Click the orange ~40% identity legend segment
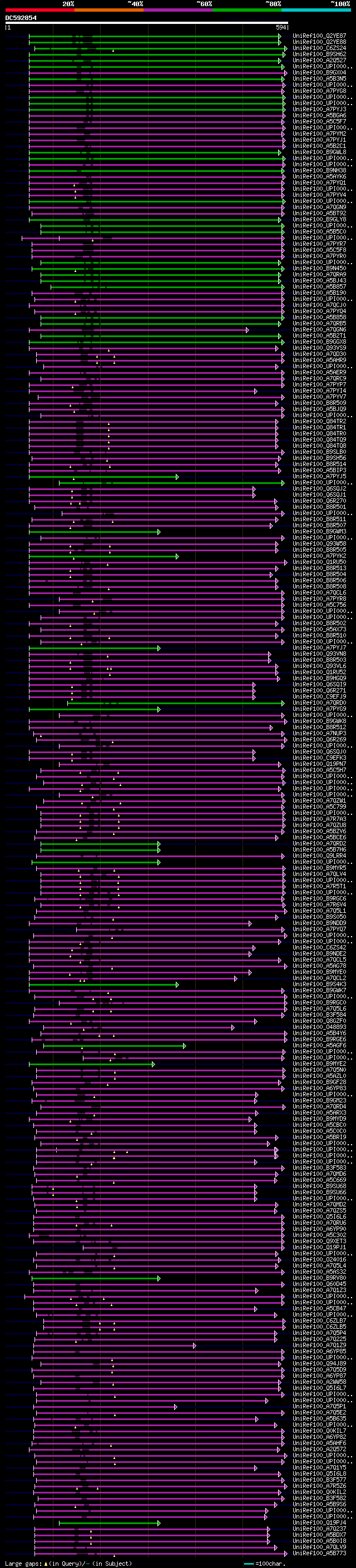Screen dimensions: 356x1568 point(109,10)
